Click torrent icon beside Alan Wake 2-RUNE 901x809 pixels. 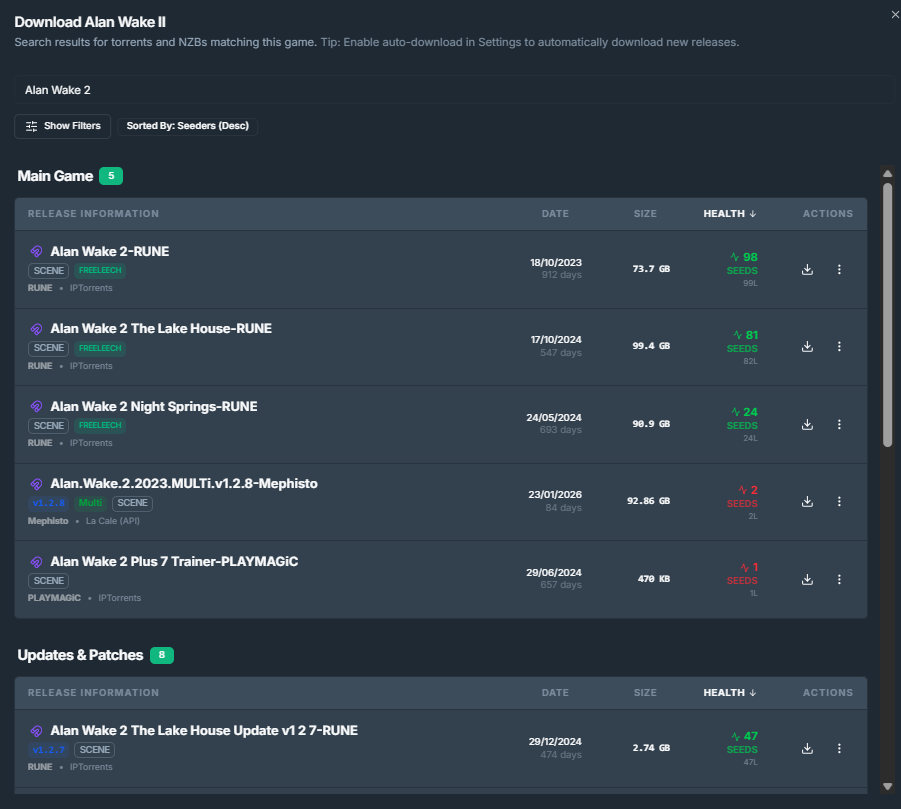36,251
